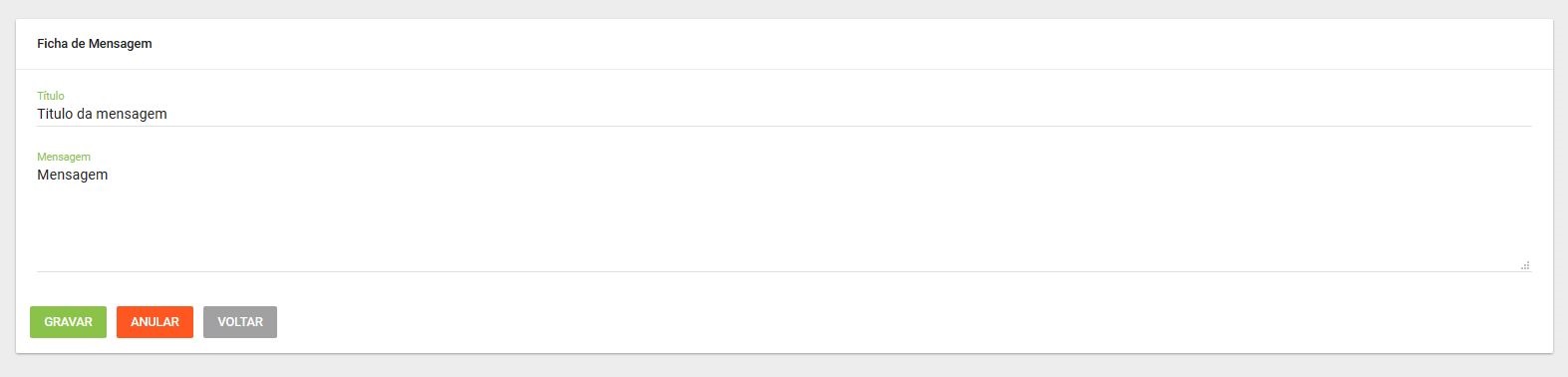
Task: Place cursor after "Mensagem" text in textarea
Action: (x=109, y=175)
